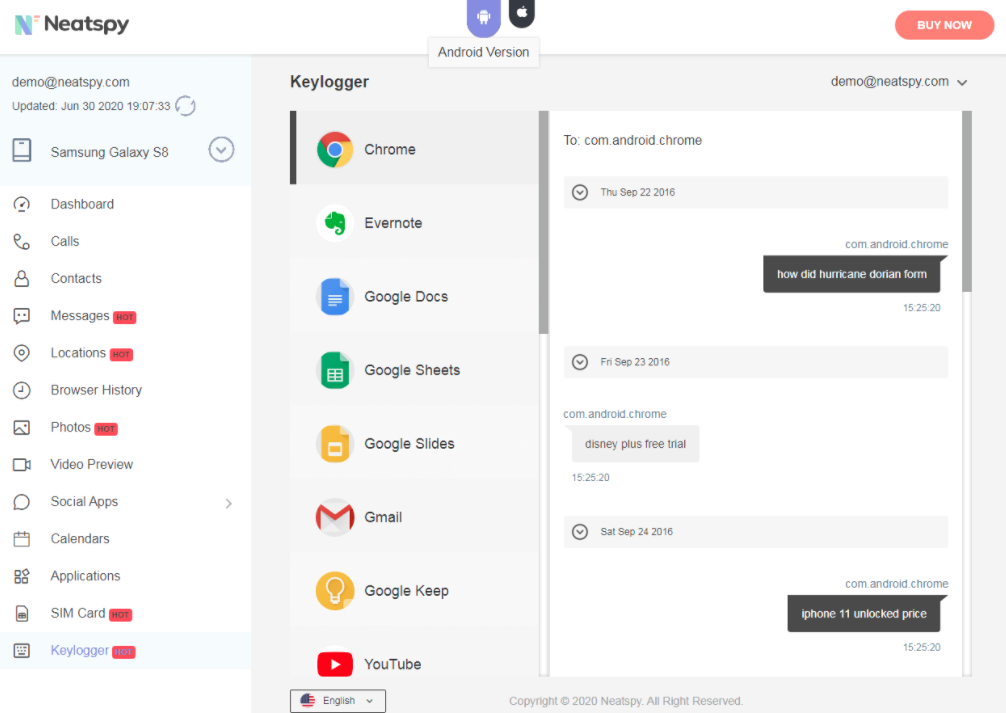Collapse the Sat Sep 24 2016 section
The height and width of the screenshot is (713, 1006).
click(580, 532)
